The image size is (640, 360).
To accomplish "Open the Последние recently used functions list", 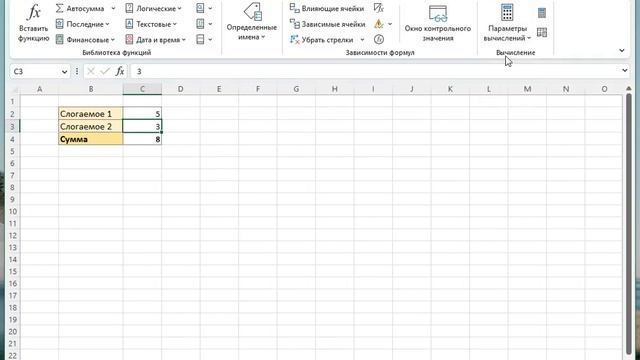I will [x=83, y=24].
